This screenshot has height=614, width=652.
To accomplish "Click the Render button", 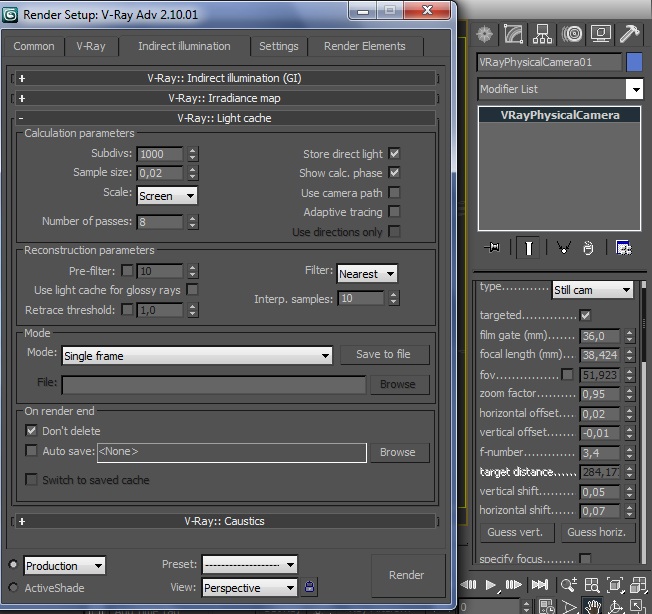I will 407,575.
